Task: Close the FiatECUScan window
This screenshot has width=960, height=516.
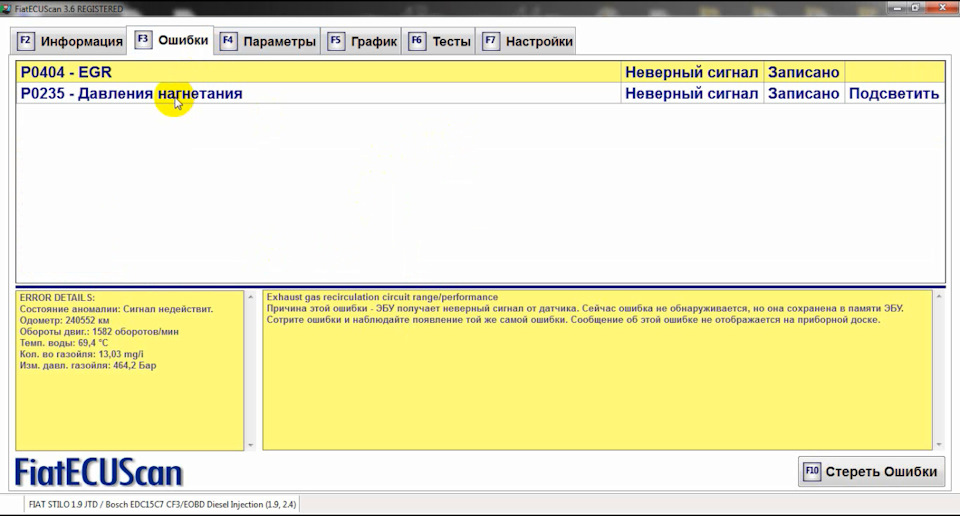Action: [x=942, y=8]
